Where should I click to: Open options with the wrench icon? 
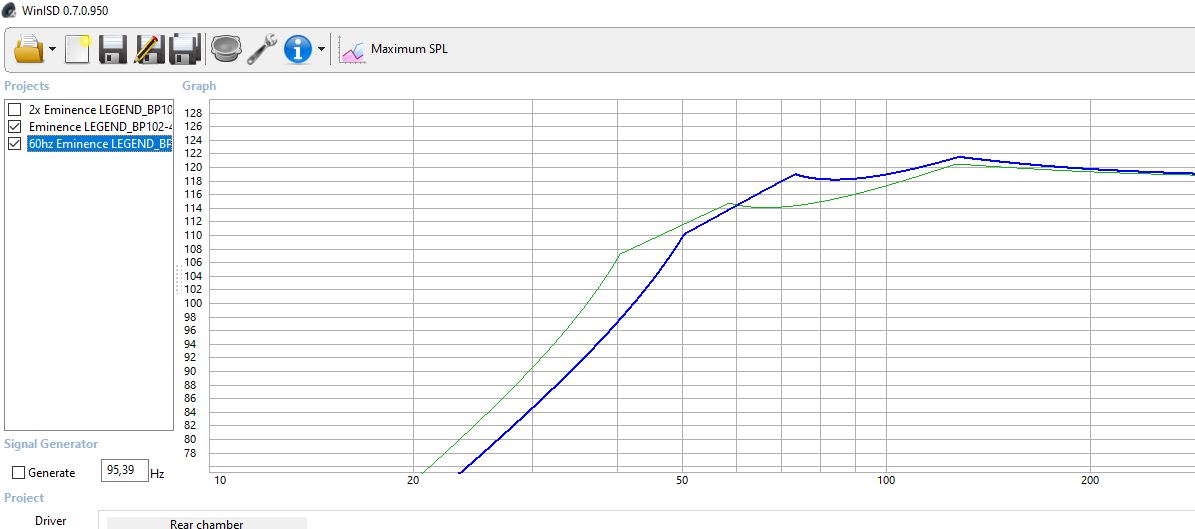(261, 50)
